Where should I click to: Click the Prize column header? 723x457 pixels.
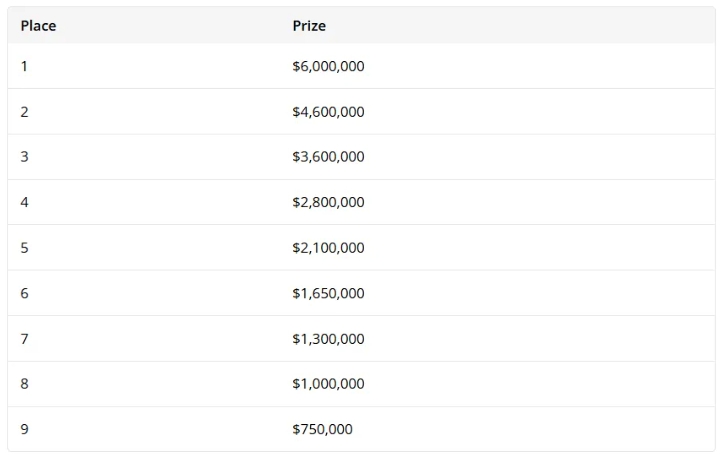309,26
